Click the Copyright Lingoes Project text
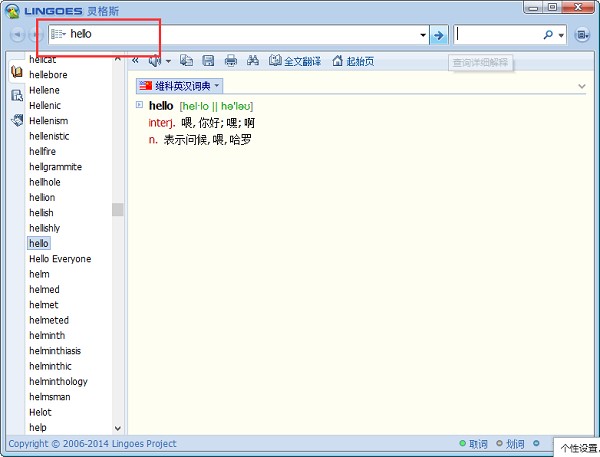This screenshot has width=600, height=457. tap(92, 444)
